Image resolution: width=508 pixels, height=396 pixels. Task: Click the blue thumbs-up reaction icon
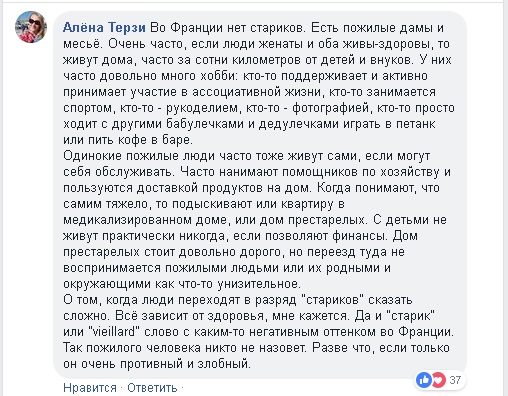click(424, 380)
